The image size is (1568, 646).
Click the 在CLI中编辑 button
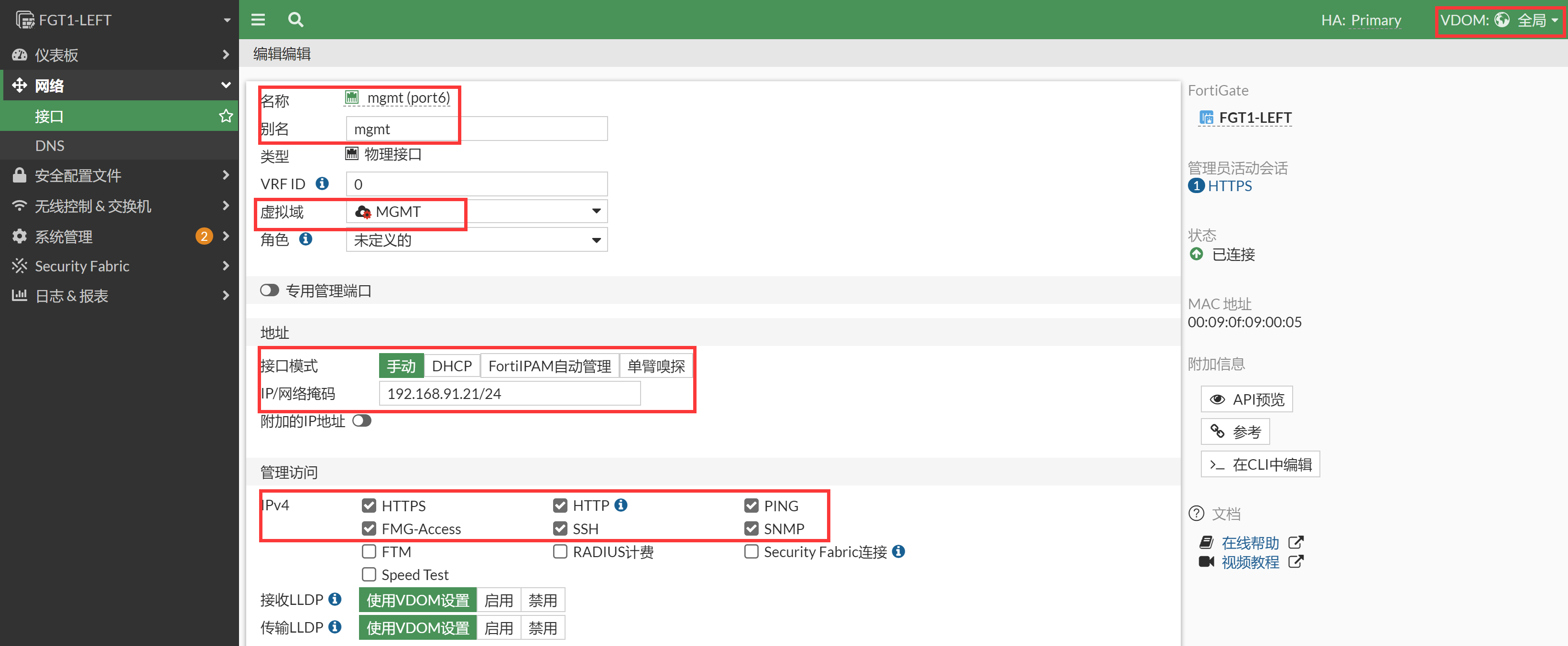[x=1260, y=464]
